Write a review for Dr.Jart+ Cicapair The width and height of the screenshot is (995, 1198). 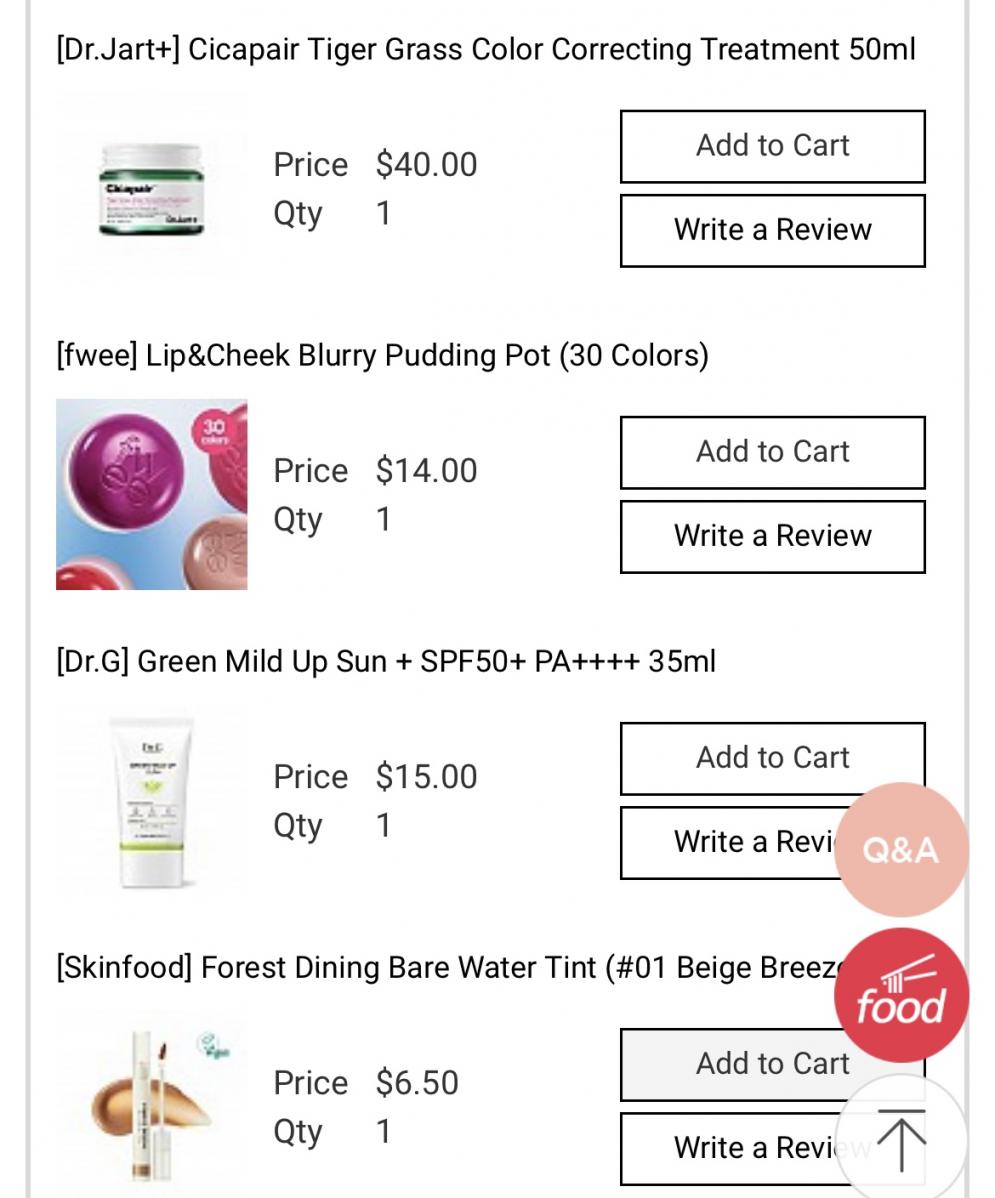tap(772, 230)
